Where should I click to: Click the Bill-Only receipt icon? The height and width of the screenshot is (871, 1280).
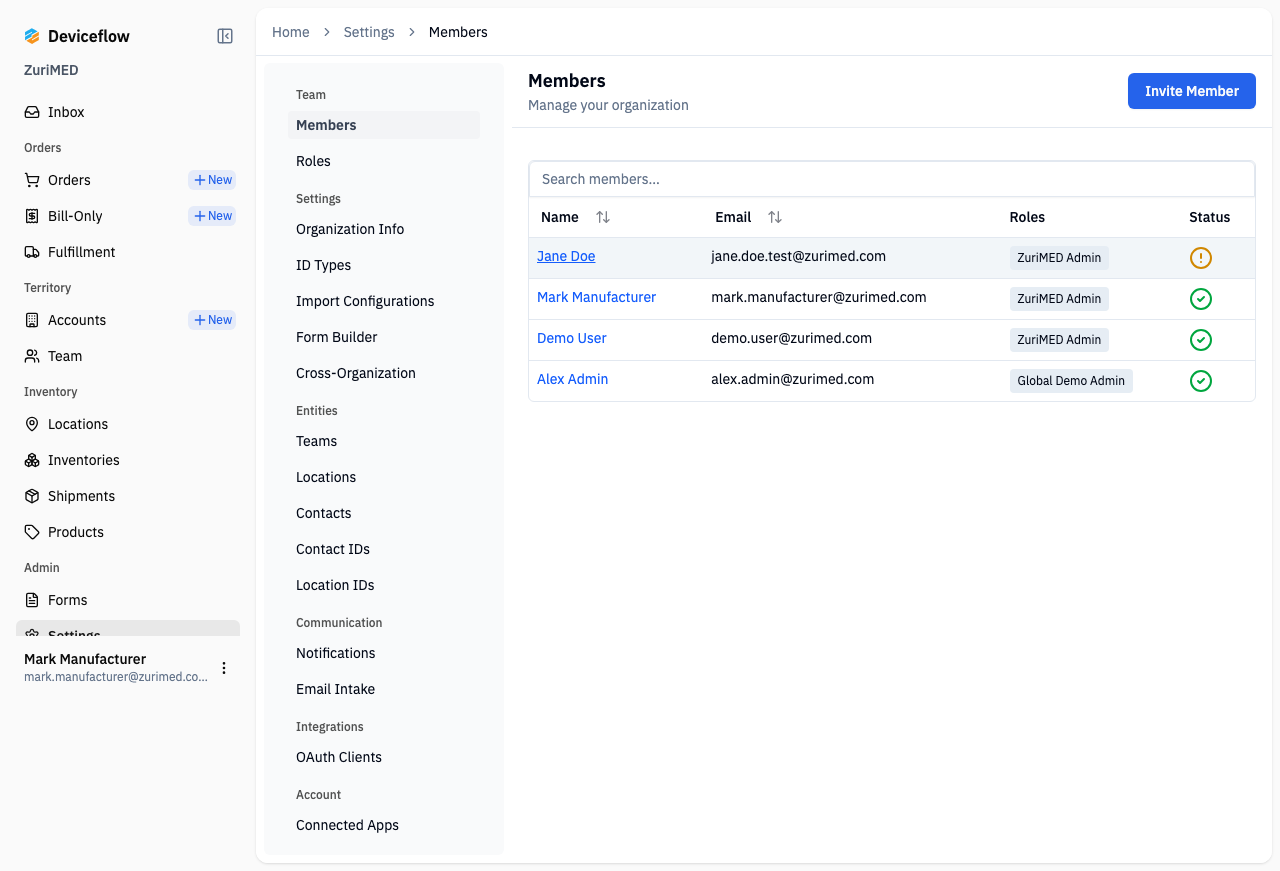pyautogui.click(x=32, y=216)
